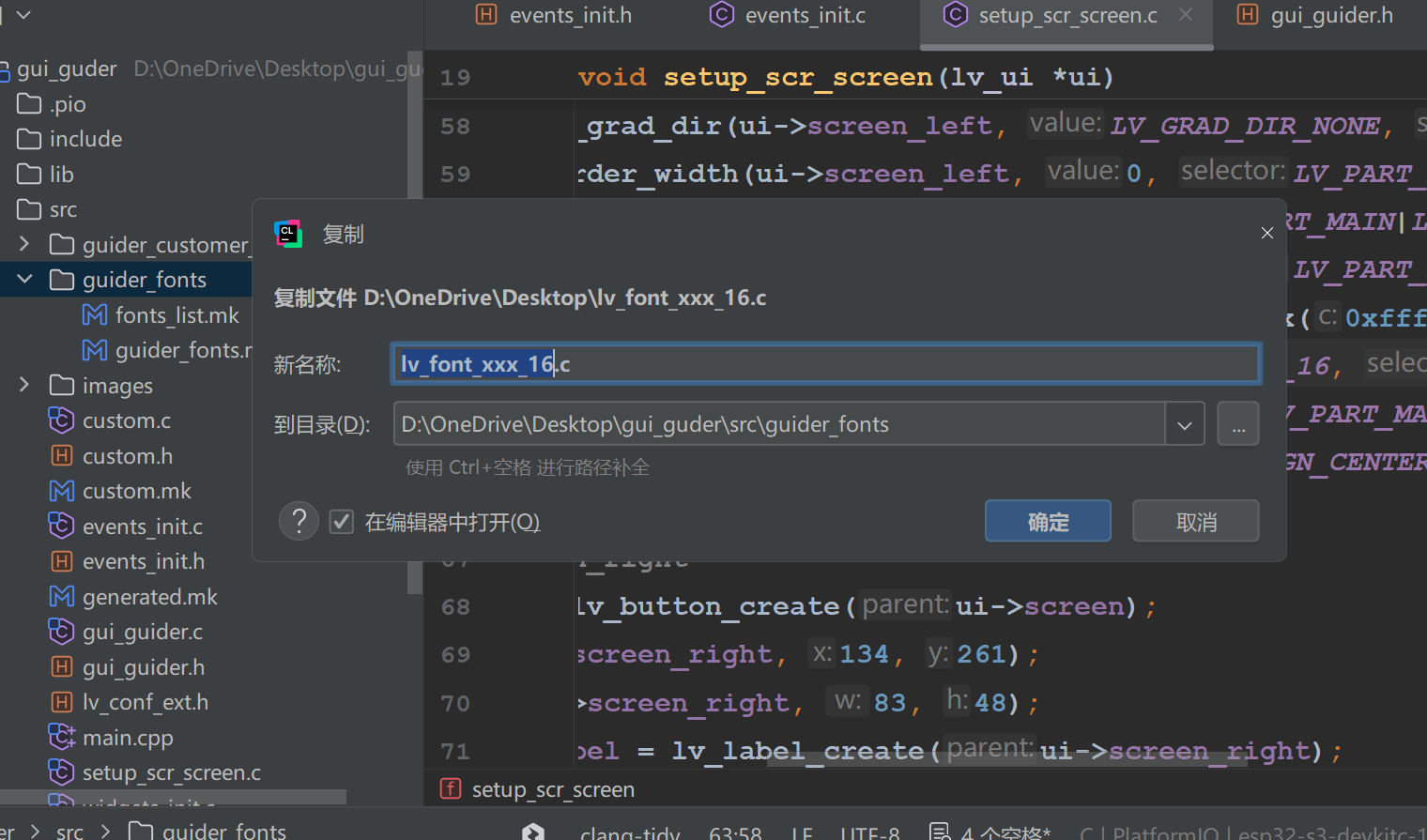Open the target directory dropdown

click(1185, 424)
